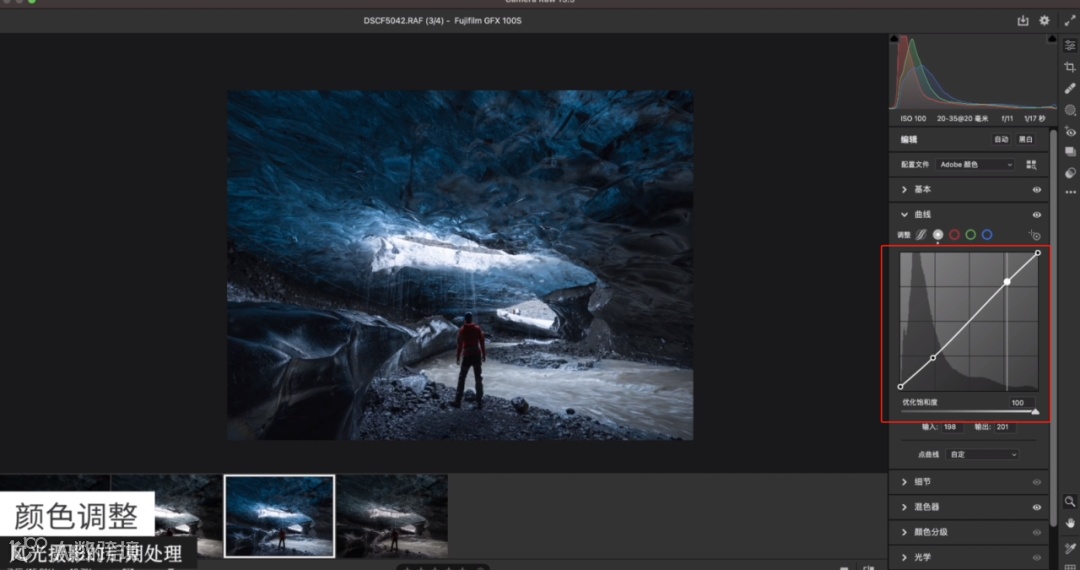Select the green channel curve circle
This screenshot has height=570, width=1080.
[x=970, y=235]
